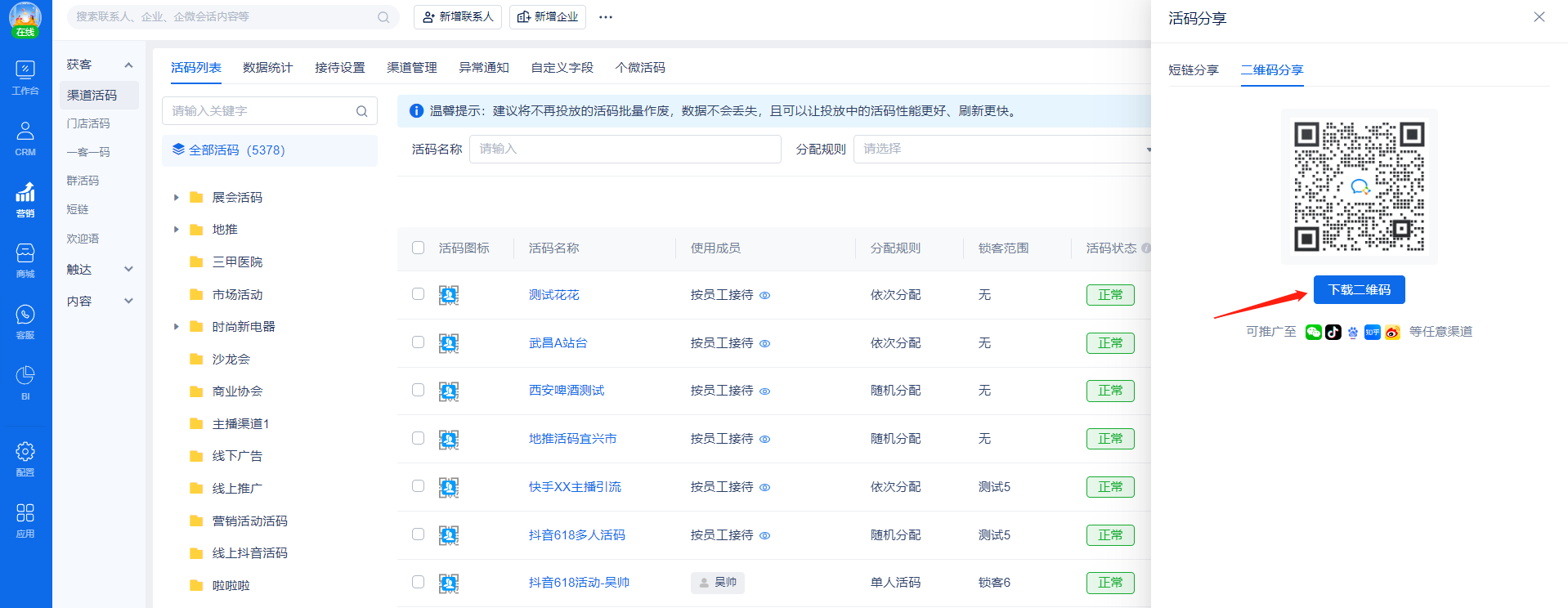Click the WeChat promotion icon
Screen dimensions: 1568x608
click(x=1314, y=332)
